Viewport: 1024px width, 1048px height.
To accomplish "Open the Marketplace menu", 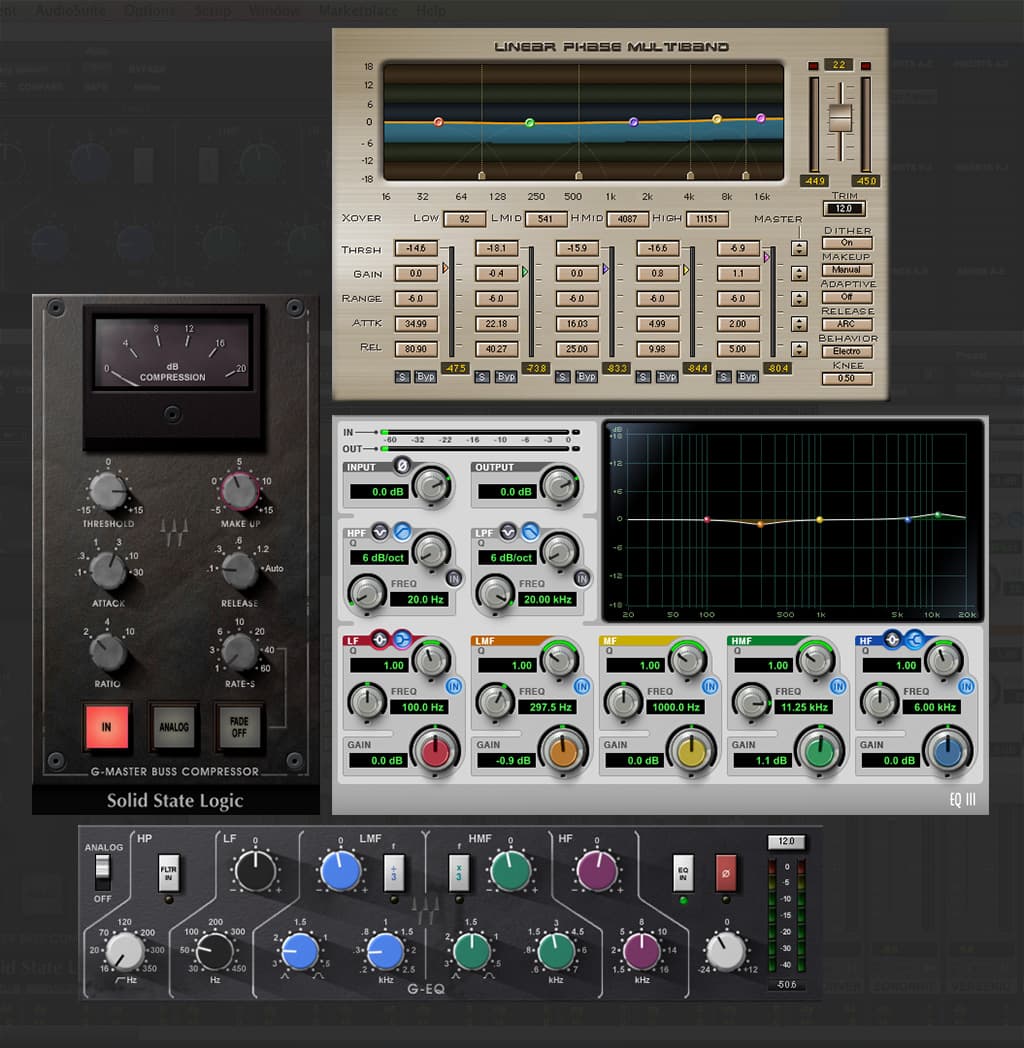I will coord(358,11).
